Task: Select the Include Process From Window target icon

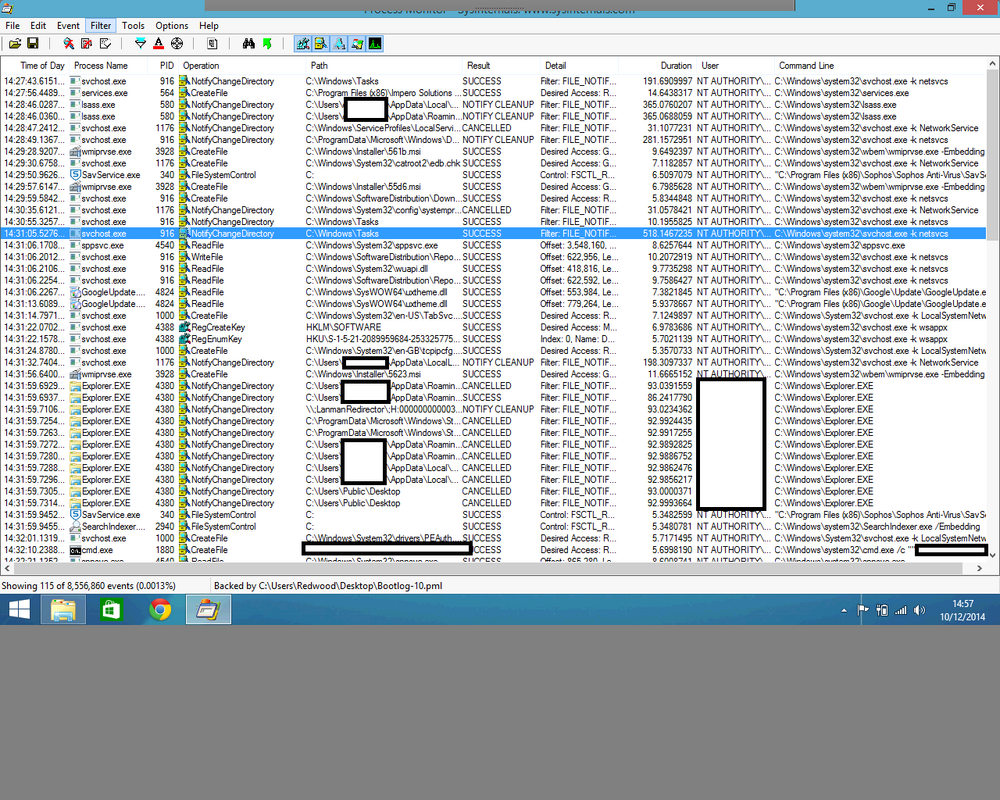Action: tap(177, 43)
